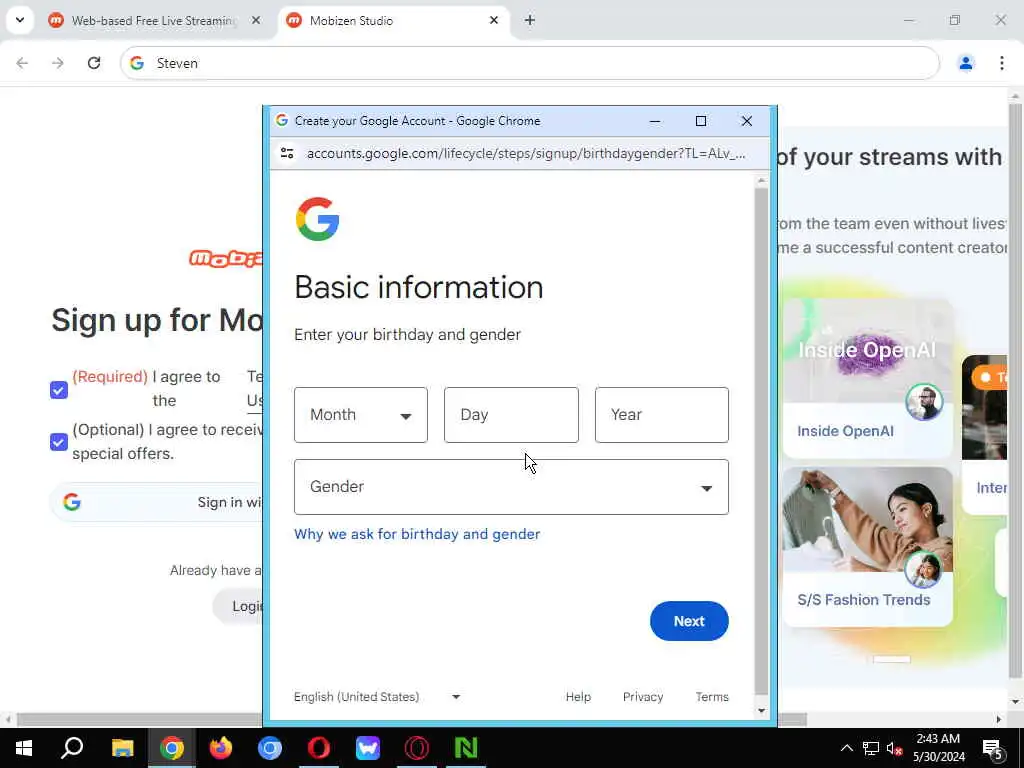
Task: Click the blue Chromium taskbar icon
Action: 270,748
